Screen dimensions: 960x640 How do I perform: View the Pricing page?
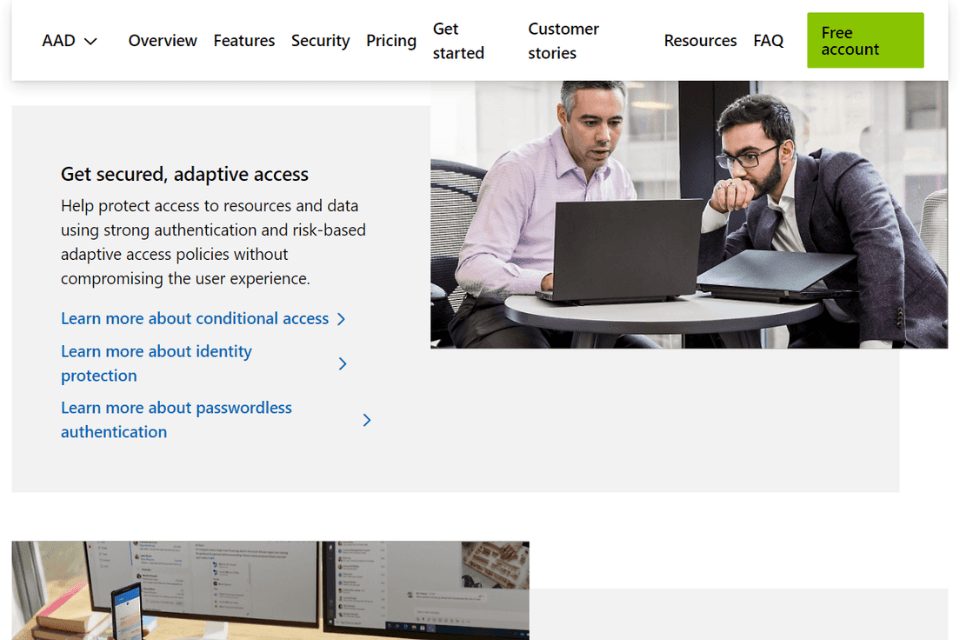tap(391, 40)
